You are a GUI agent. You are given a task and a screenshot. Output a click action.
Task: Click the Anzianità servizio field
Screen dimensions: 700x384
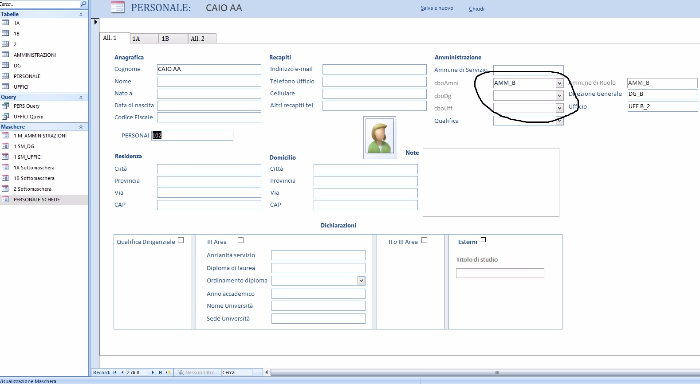pos(318,255)
